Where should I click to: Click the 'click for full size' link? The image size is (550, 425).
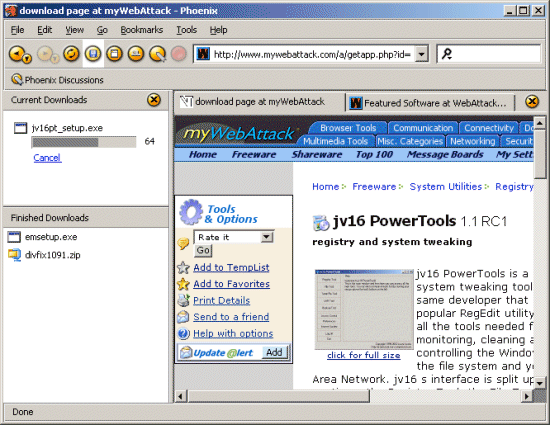(364, 355)
